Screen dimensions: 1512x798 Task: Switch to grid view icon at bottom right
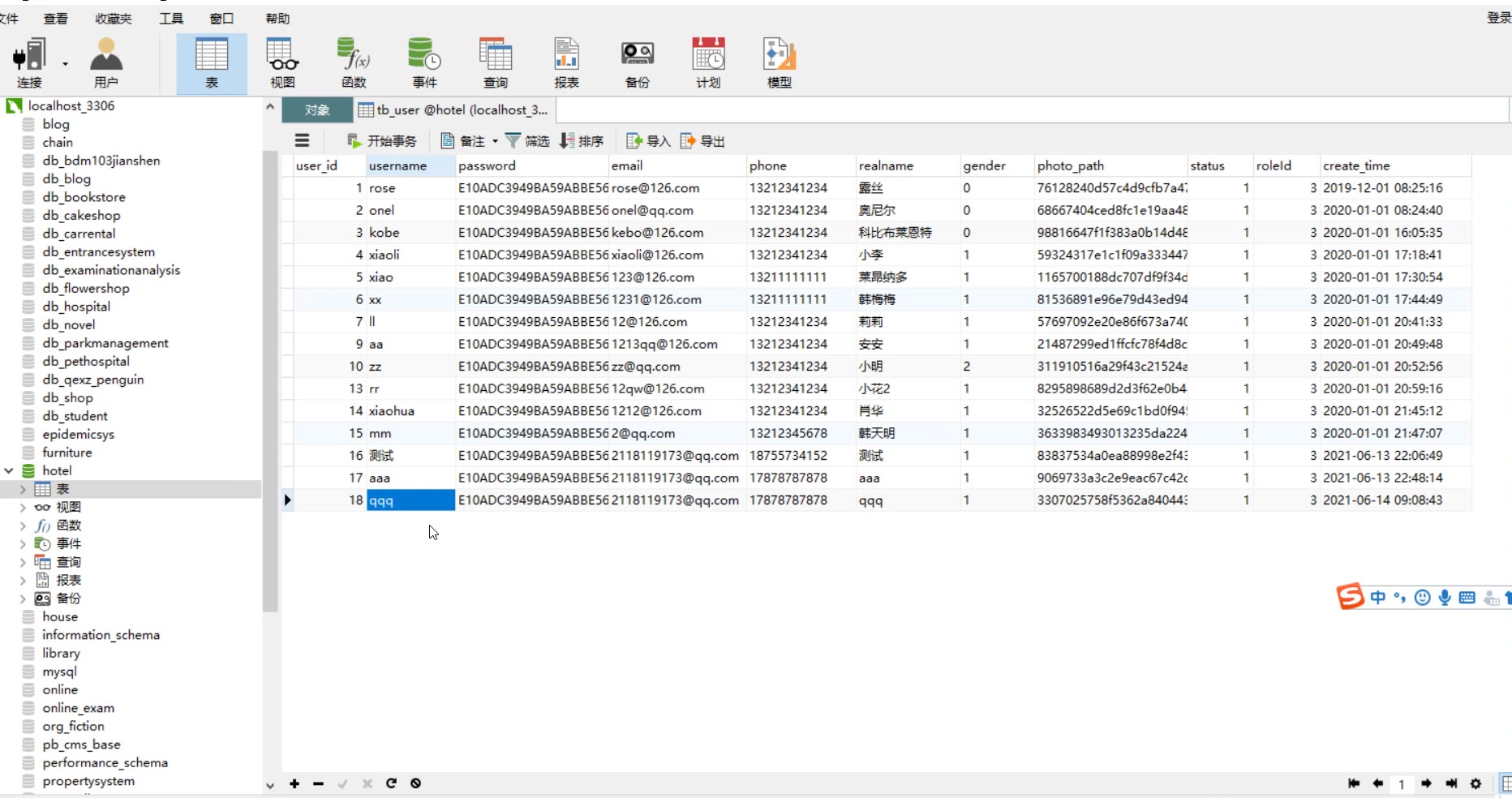(x=1506, y=783)
